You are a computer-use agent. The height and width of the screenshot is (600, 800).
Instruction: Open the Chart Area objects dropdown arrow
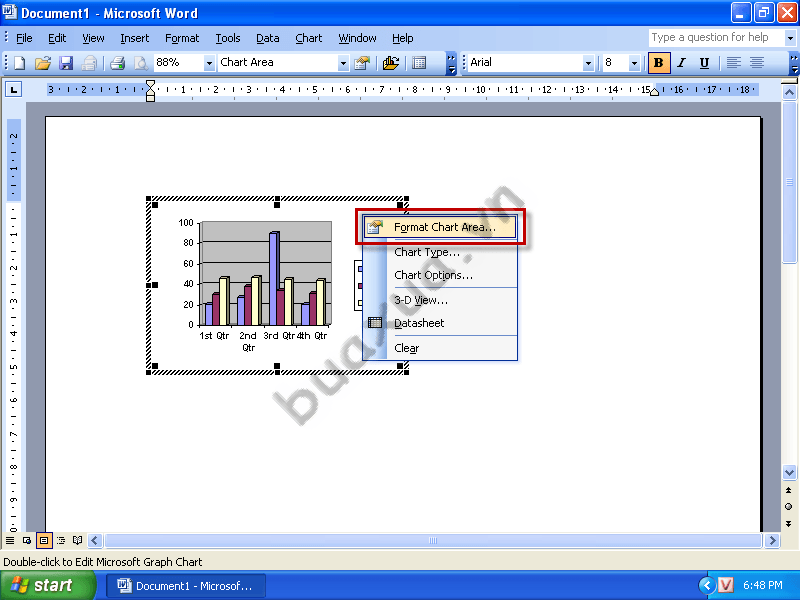[x=343, y=63]
